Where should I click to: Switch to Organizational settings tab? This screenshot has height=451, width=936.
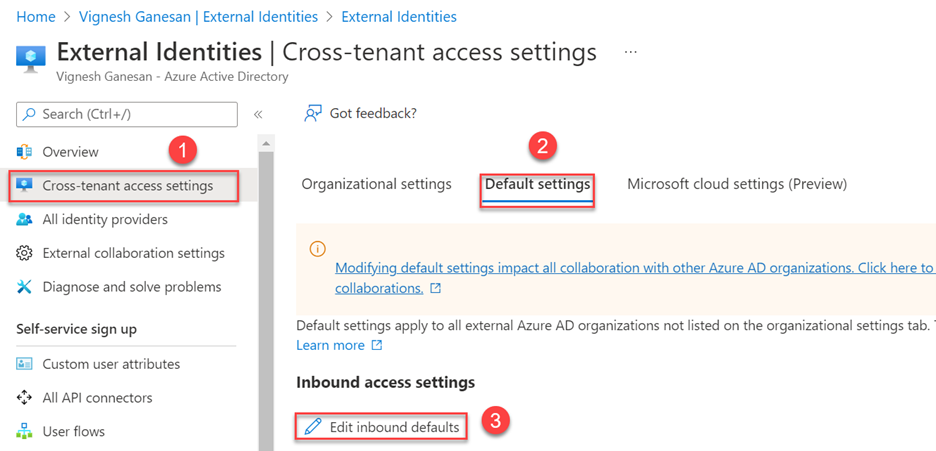click(x=376, y=184)
